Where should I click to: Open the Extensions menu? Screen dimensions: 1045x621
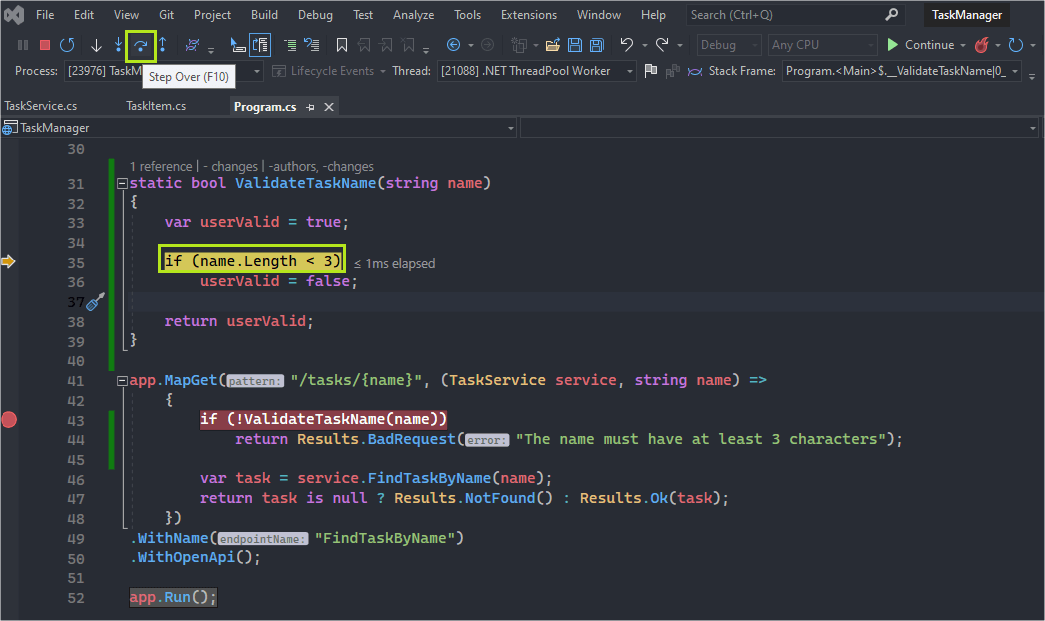[528, 15]
